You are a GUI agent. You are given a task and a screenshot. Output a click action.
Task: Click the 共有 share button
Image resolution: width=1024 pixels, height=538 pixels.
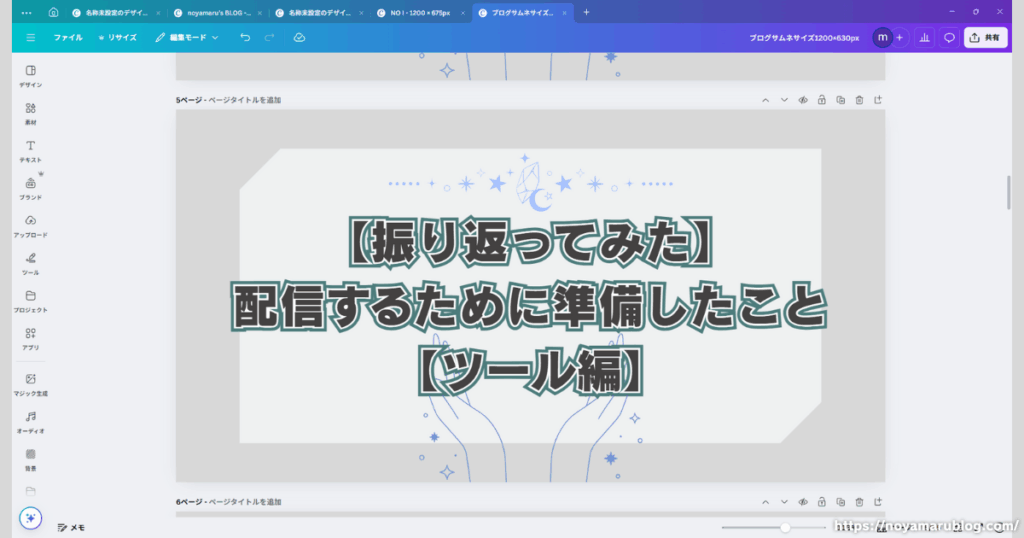click(x=985, y=37)
